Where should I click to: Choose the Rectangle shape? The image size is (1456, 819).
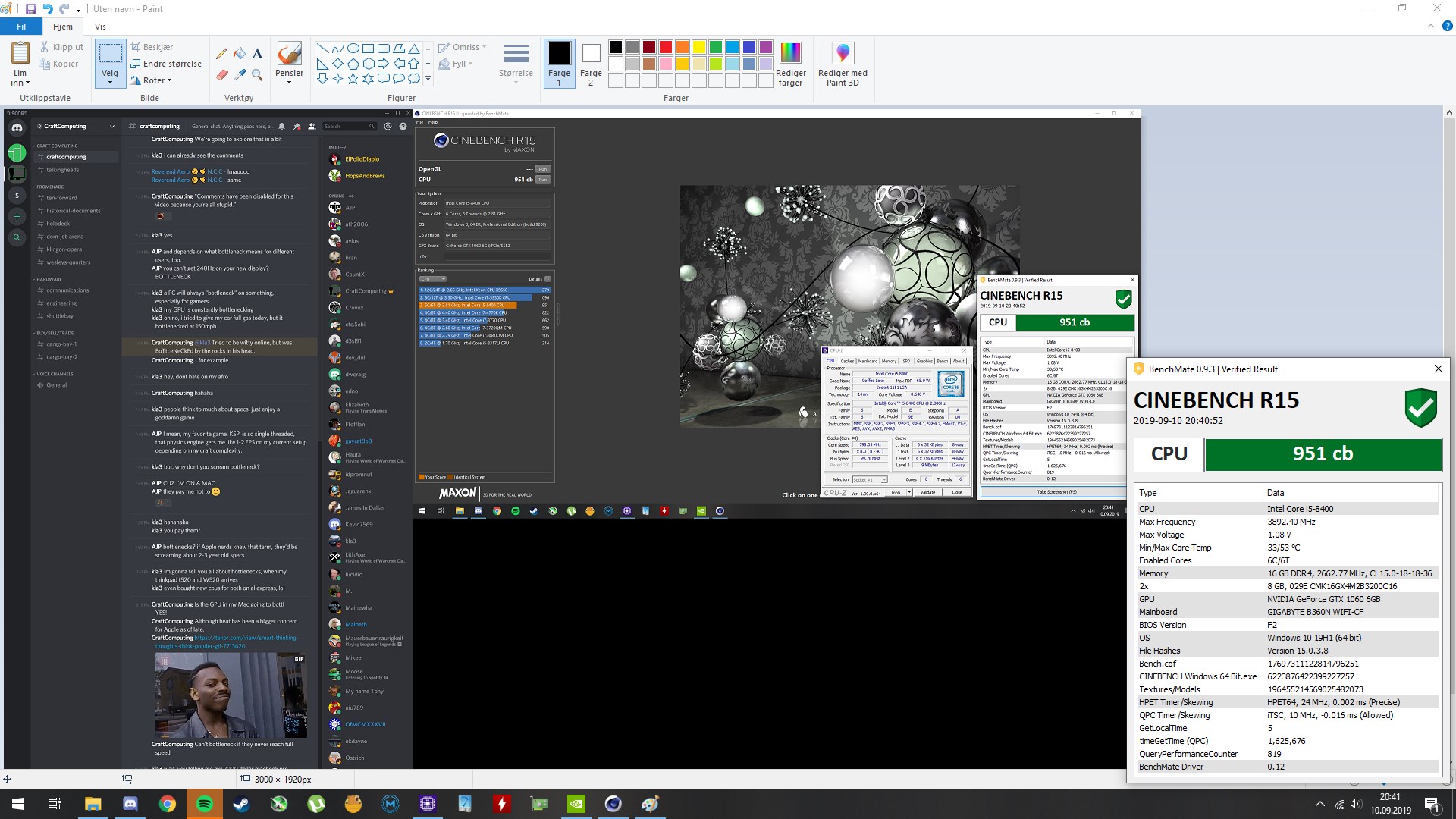(x=368, y=49)
